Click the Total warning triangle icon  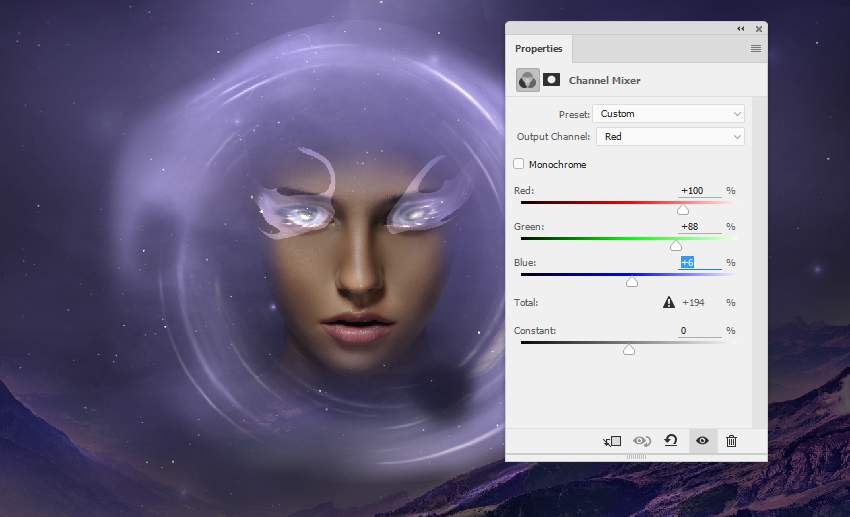pyautogui.click(x=669, y=302)
